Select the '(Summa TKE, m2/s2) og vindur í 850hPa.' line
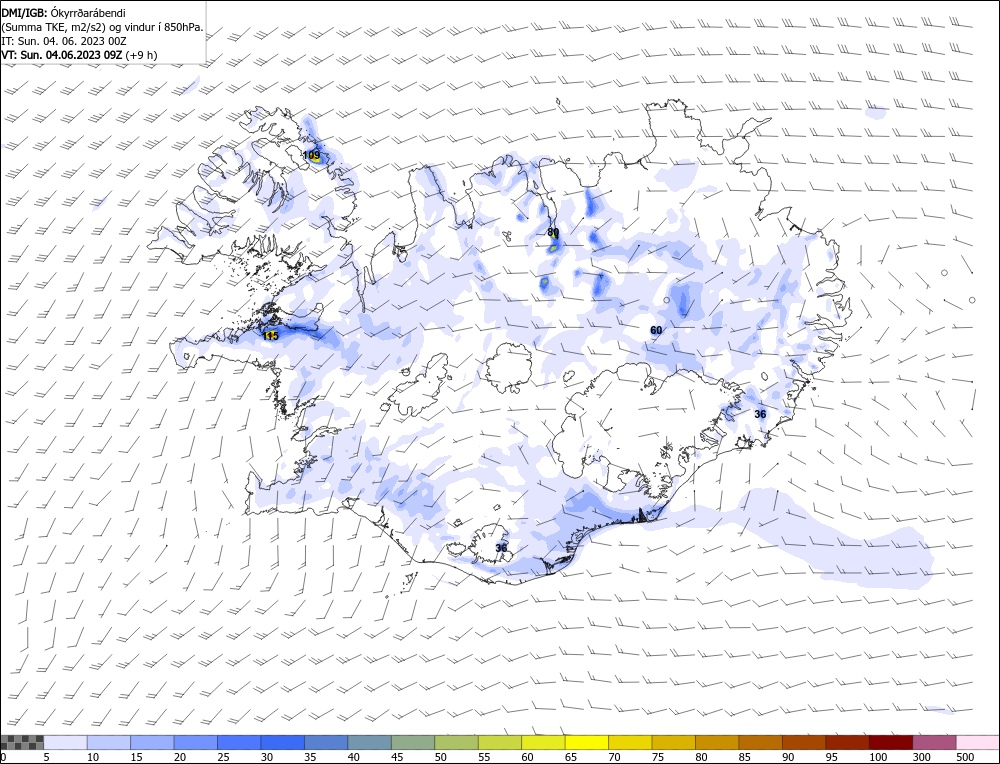Image resolution: width=1000 pixels, height=764 pixels. pyautogui.click(x=102, y=27)
